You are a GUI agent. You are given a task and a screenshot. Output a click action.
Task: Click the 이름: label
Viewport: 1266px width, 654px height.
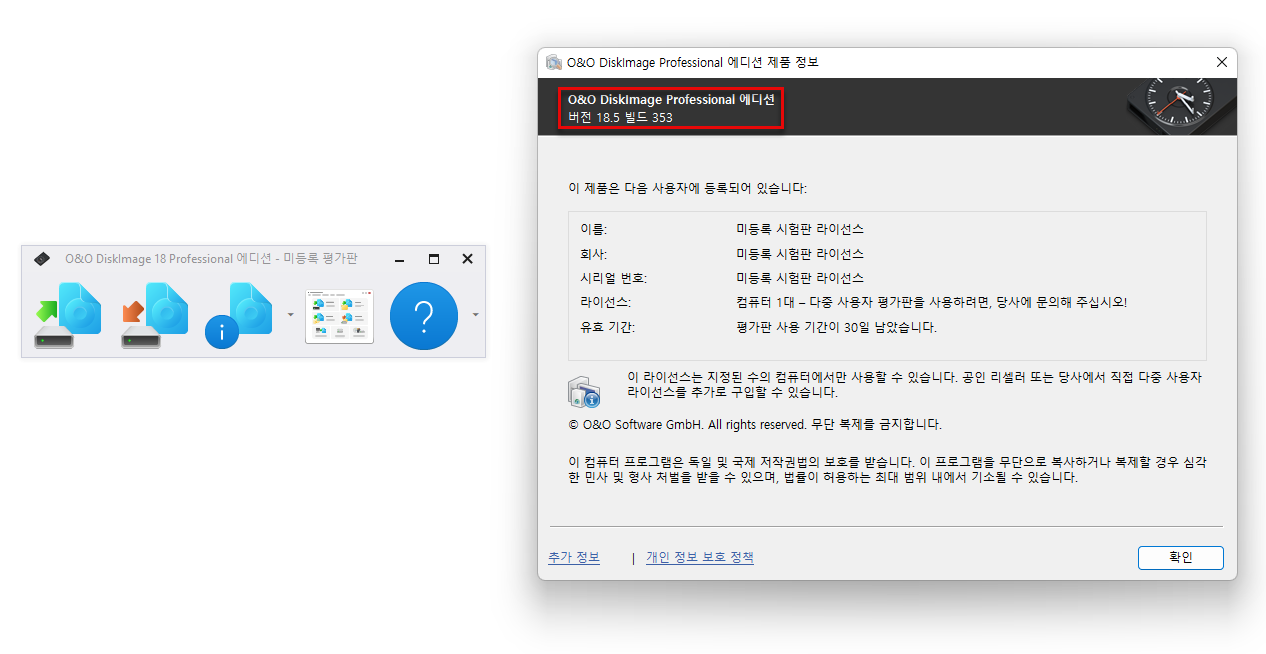tap(594, 229)
